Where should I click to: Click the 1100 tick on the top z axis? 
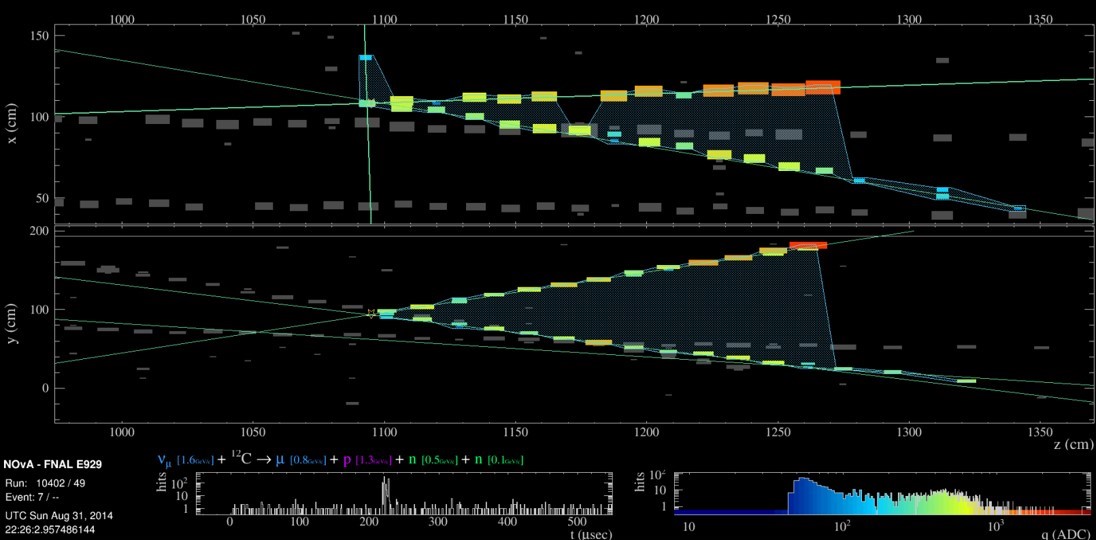point(384,20)
